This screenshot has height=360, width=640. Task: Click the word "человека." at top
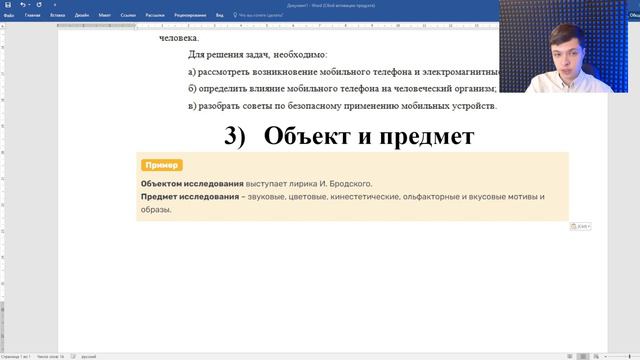tap(179, 38)
